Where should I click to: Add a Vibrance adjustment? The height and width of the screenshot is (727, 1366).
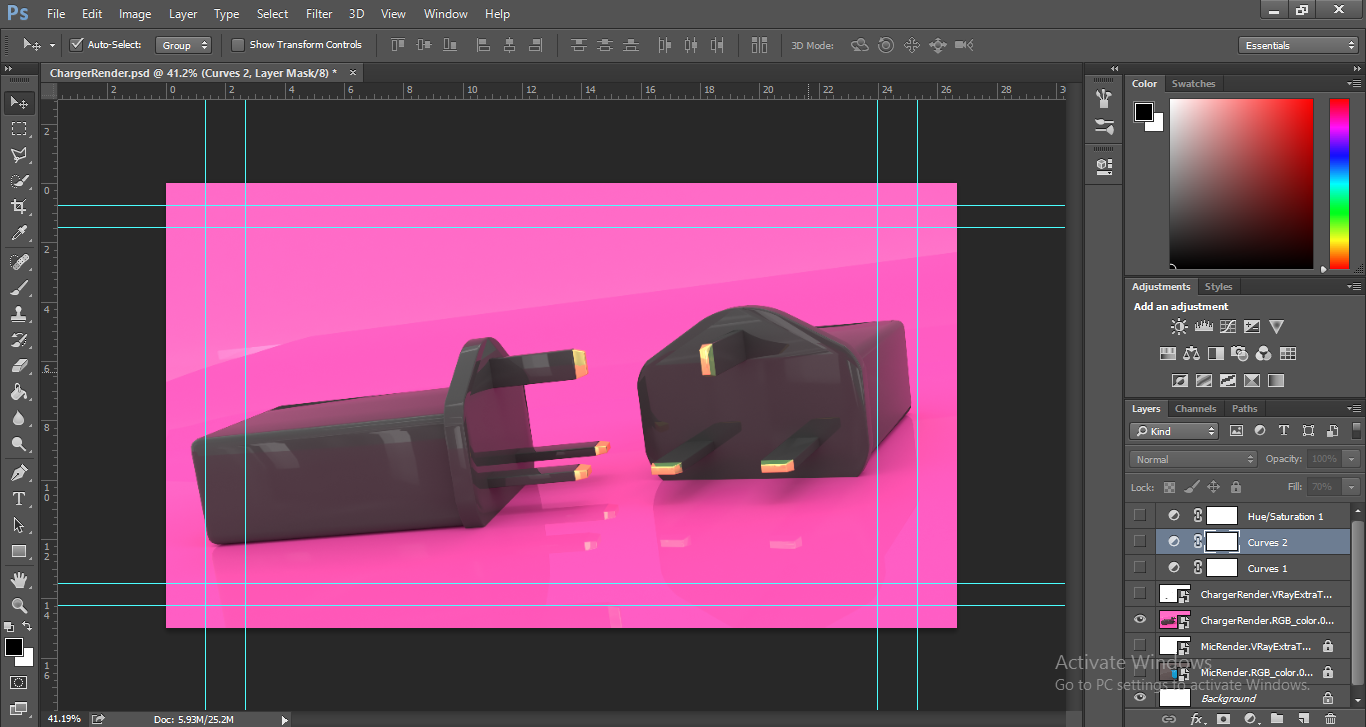1276,327
